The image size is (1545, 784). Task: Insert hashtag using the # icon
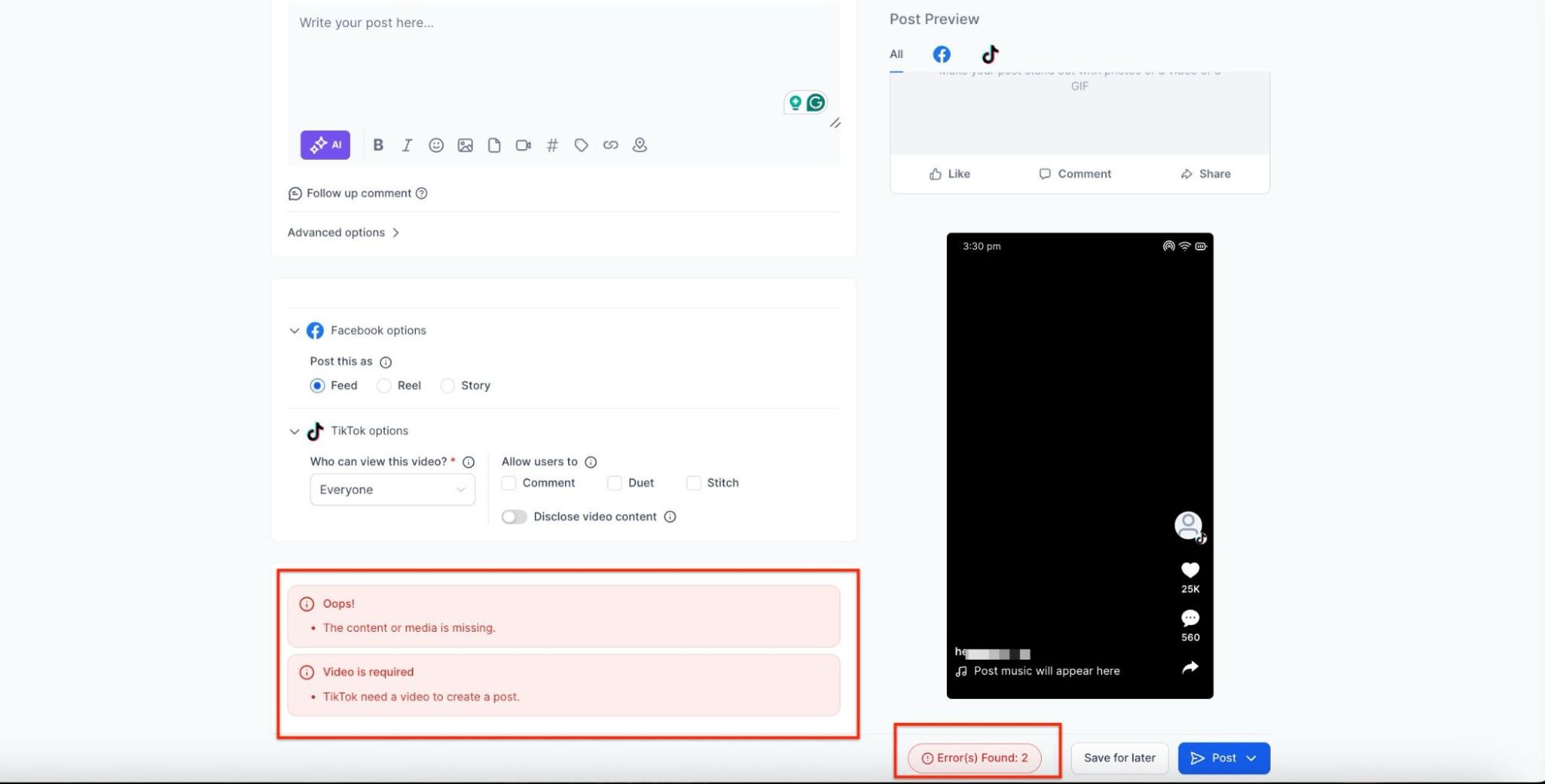click(x=552, y=145)
